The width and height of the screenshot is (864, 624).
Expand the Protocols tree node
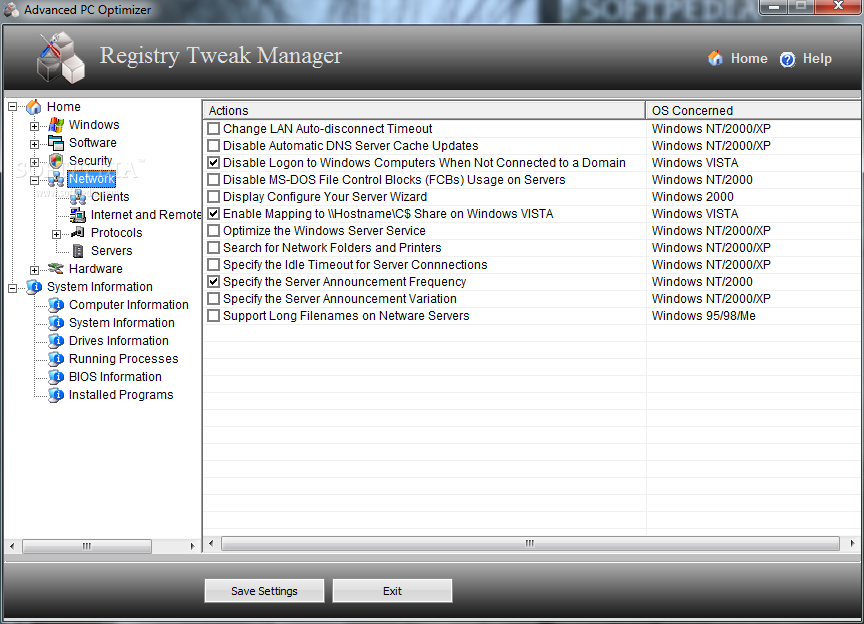(x=56, y=234)
